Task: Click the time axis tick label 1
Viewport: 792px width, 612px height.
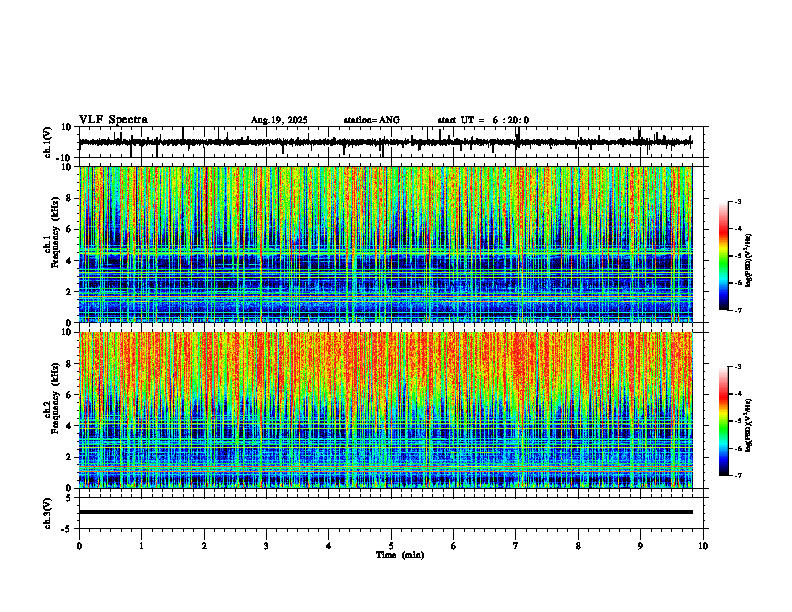Action: pyautogui.click(x=141, y=546)
